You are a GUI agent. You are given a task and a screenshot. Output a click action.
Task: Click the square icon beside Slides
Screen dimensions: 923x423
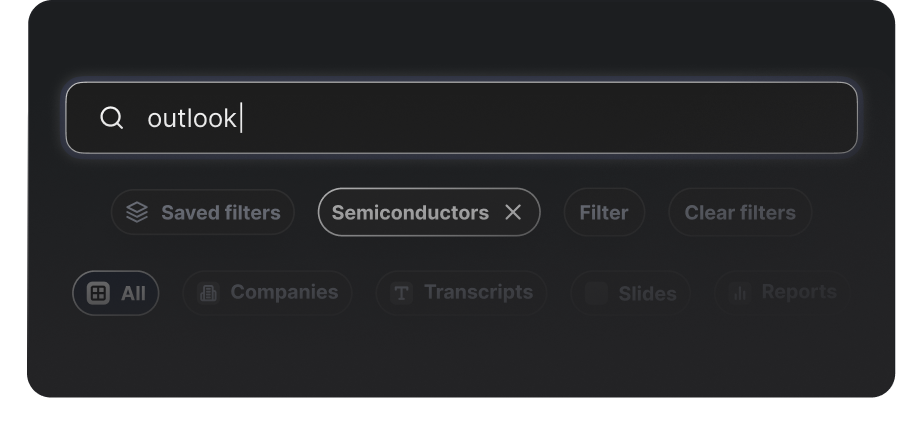pos(596,293)
